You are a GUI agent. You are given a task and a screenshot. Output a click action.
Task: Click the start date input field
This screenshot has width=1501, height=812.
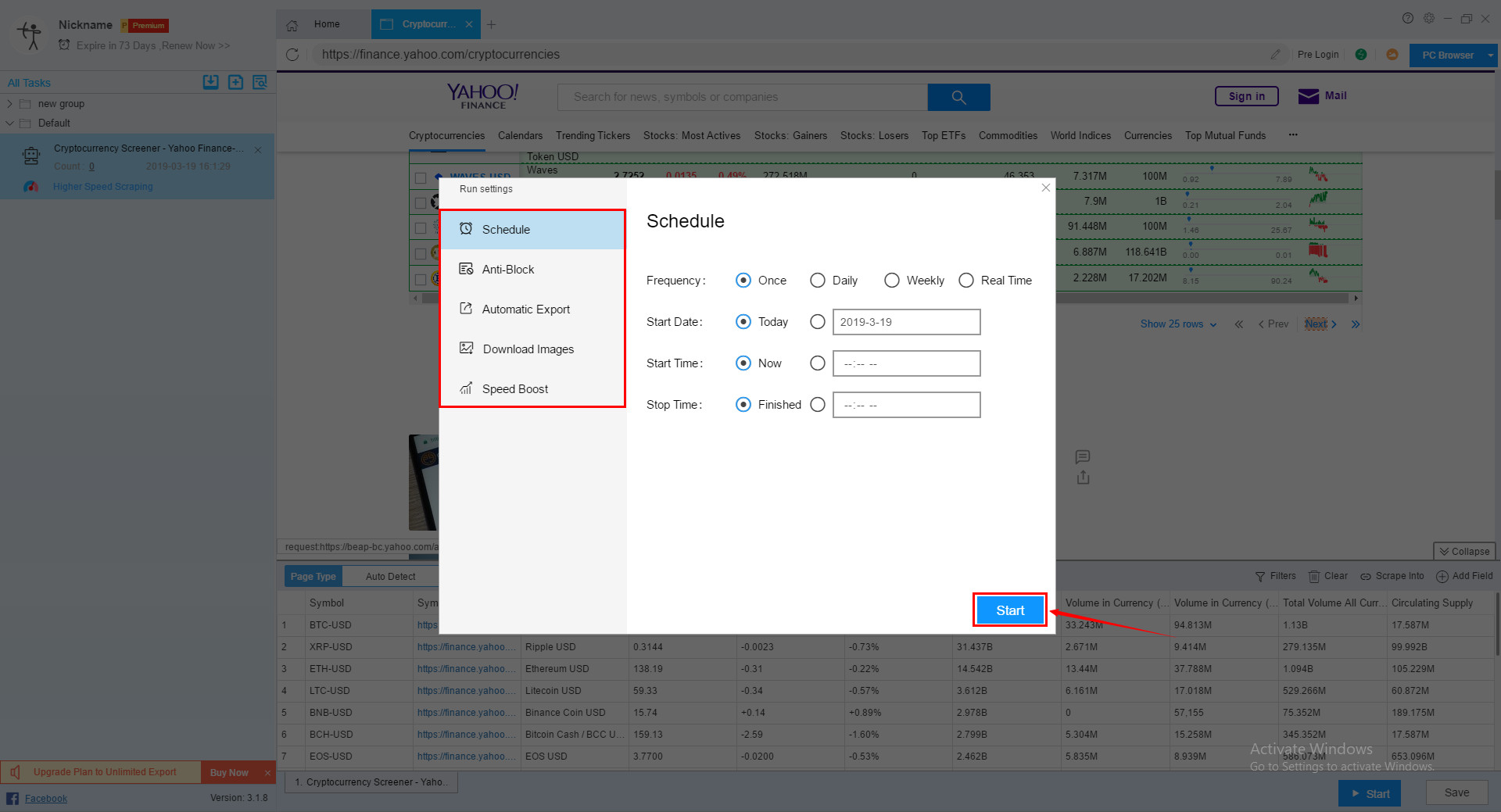(x=906, y=322)
